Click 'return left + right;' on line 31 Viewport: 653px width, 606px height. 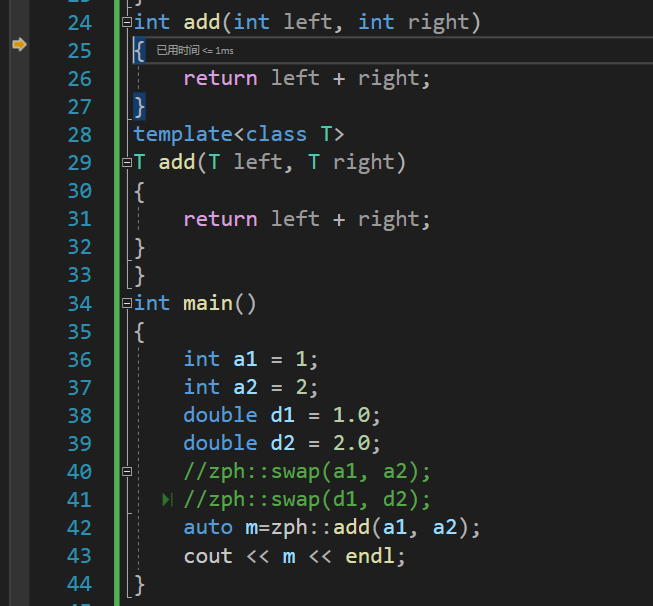(x=307, y=219)
